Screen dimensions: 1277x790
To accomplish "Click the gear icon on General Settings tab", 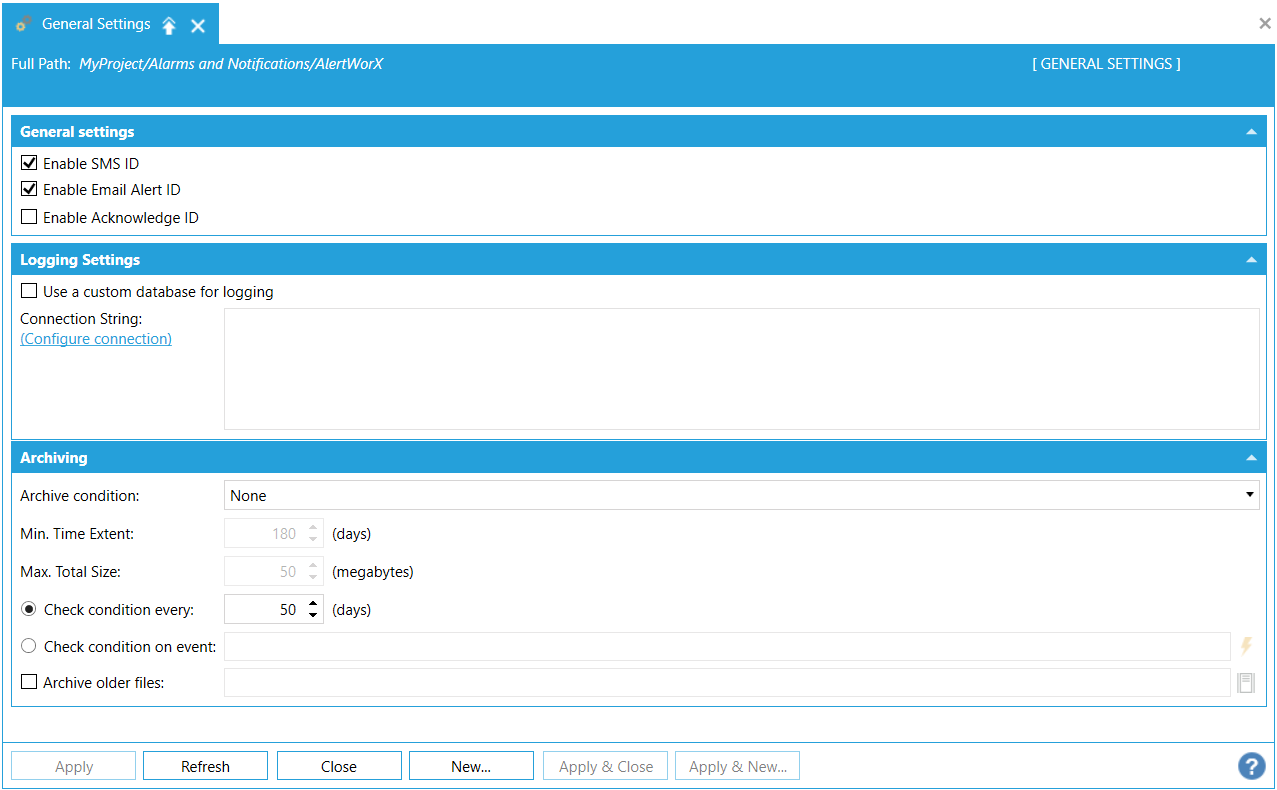I will (x=24, y=24).
